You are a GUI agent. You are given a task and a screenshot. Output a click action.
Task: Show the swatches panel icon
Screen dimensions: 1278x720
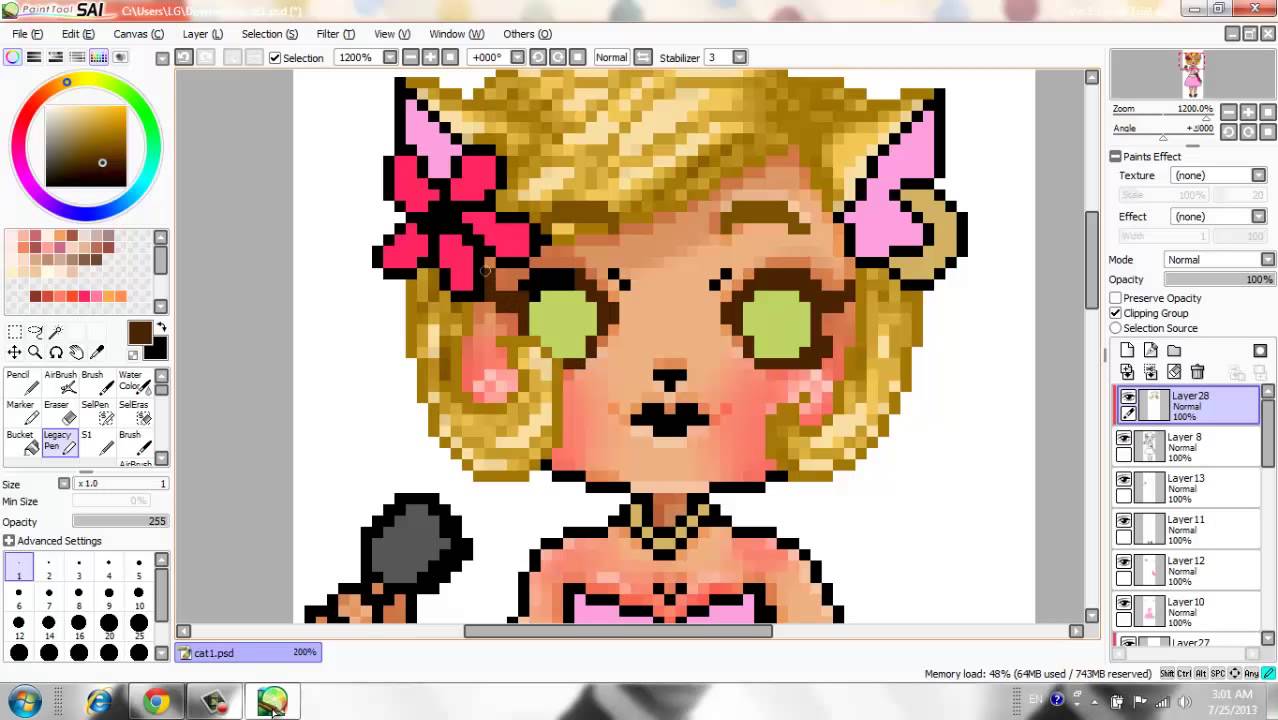coord(98,57)
